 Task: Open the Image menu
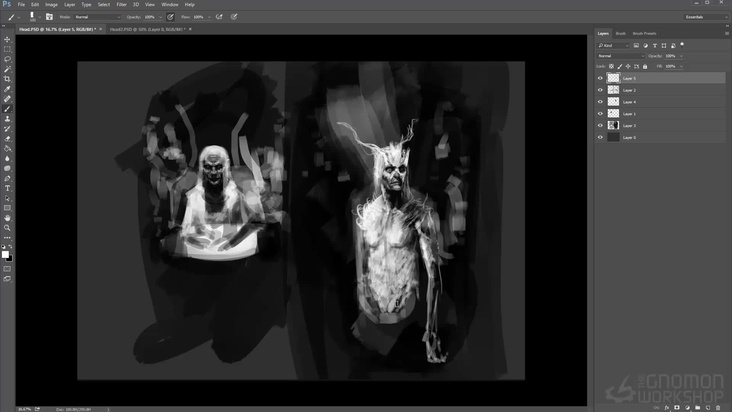coord(51,5)
